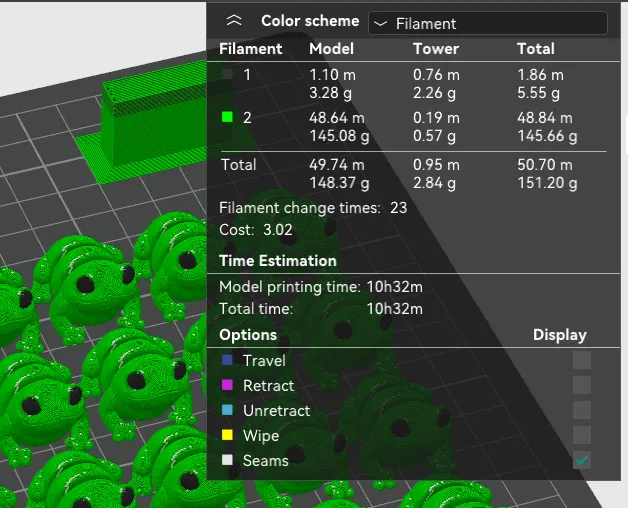Image resolution: width=628 pixels, height=508 pixels.
Task: Click the Time Estimation section header
Action: click(x=278, y=261)
